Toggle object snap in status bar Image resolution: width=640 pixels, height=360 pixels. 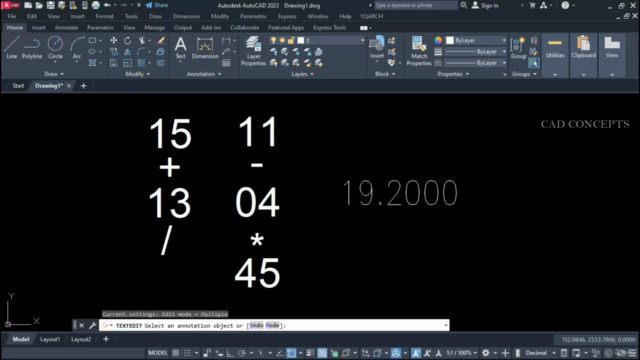click(x=291, y=353)
